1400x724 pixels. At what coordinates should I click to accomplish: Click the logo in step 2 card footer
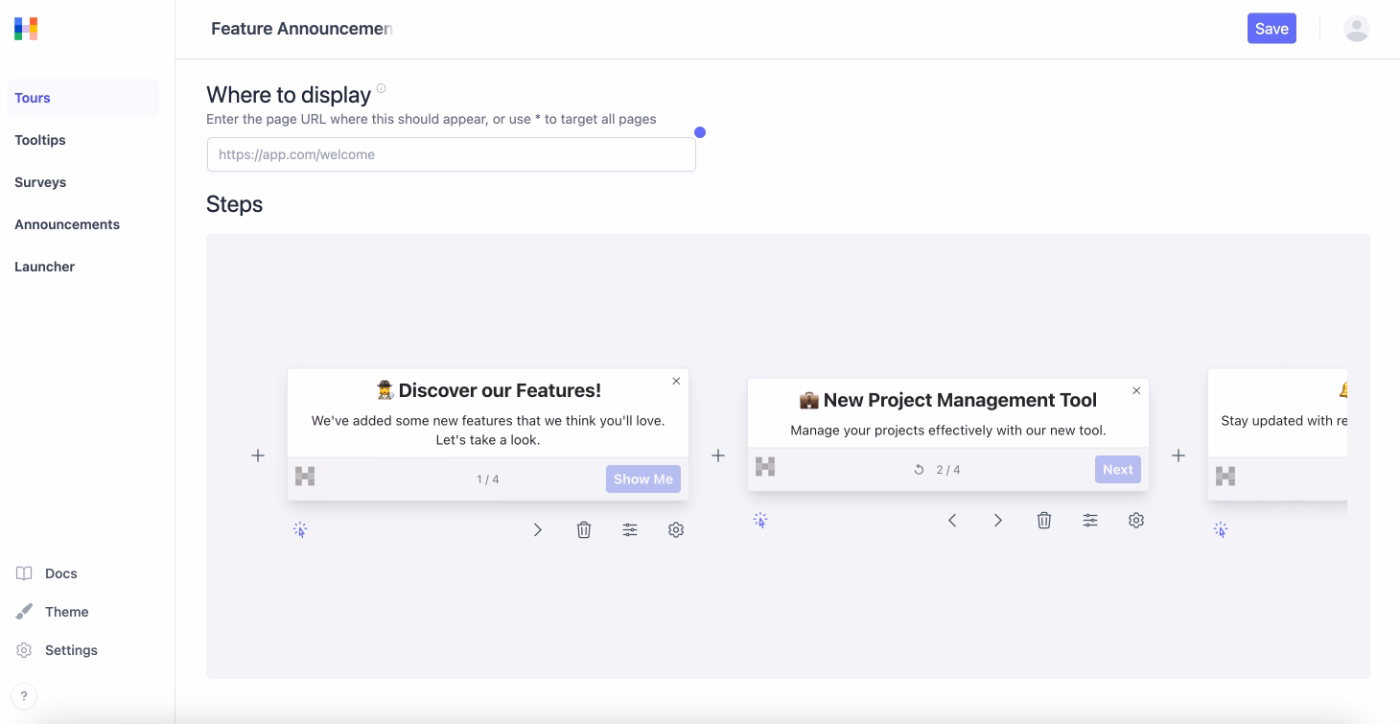(x=765, y=466)
